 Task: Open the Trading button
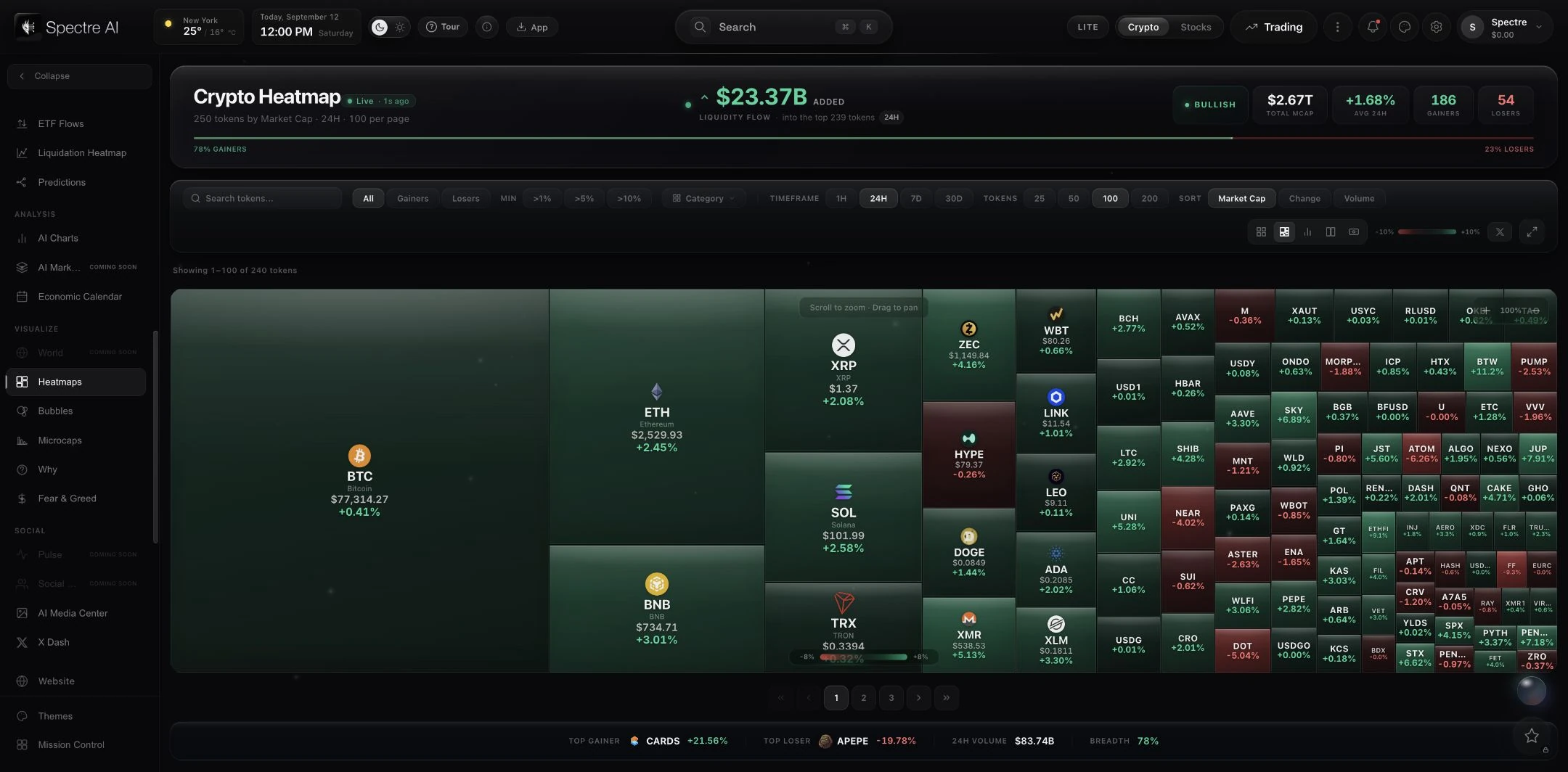pos(1274,27)
